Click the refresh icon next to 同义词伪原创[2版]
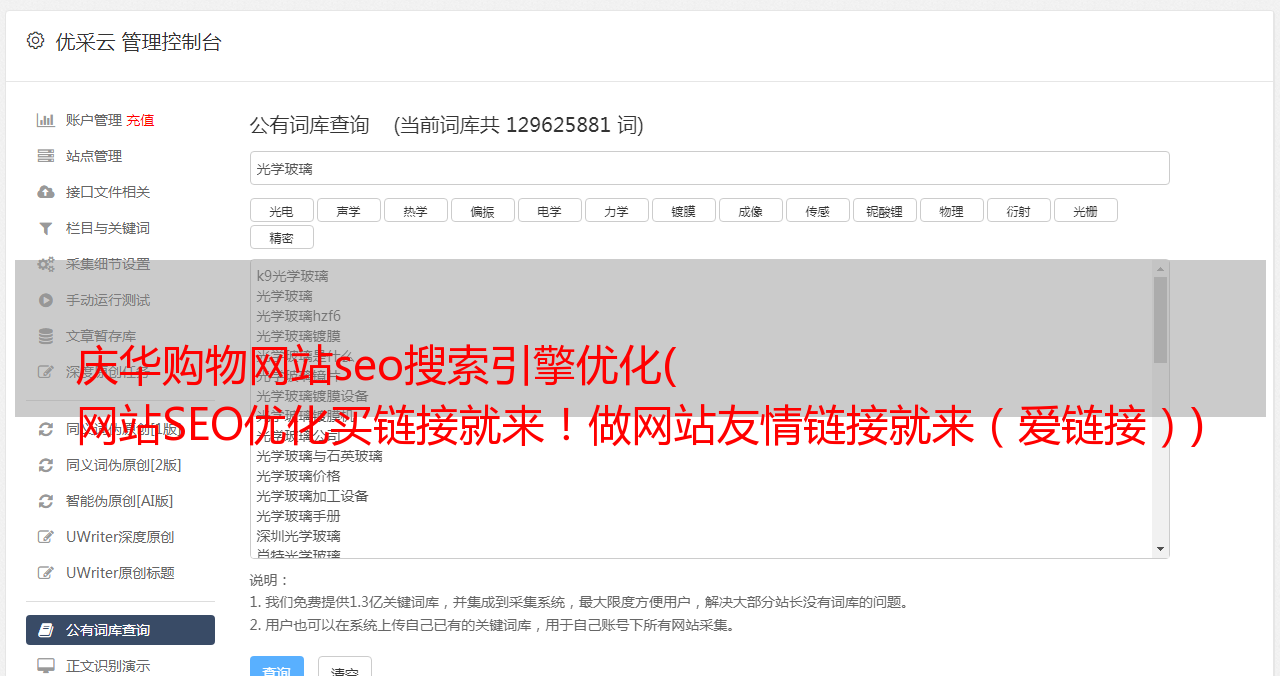The width and height of the screenshot is (1280, 676). 45,465
